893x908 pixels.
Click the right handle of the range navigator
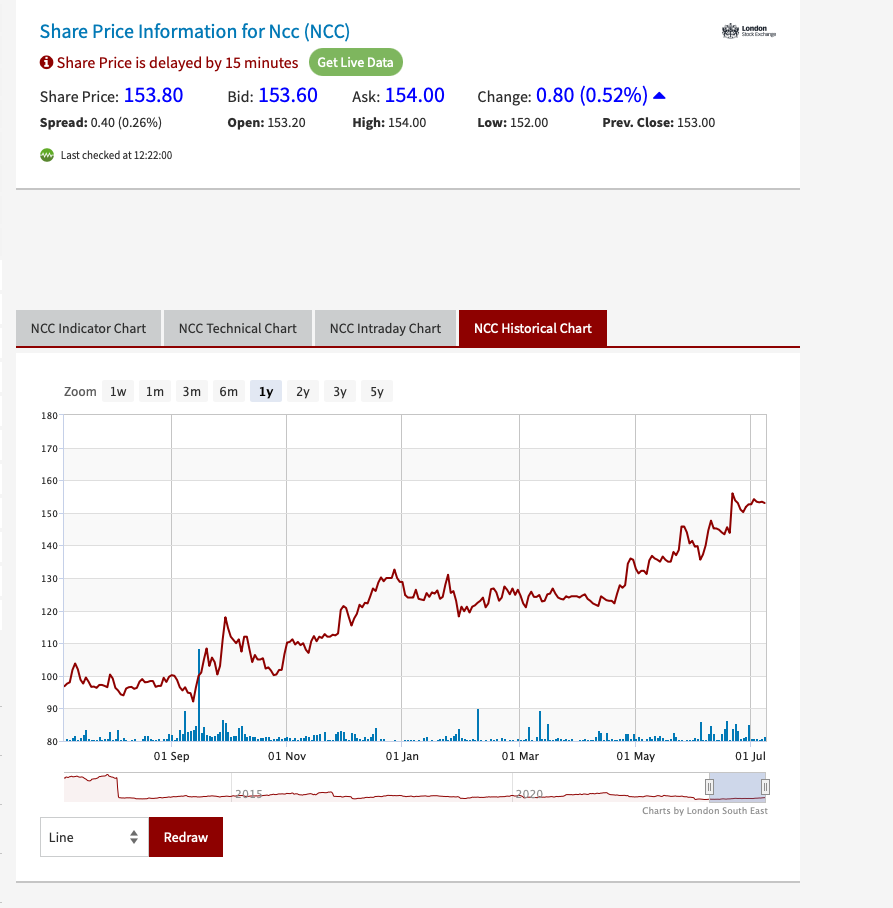click(765, 786)
